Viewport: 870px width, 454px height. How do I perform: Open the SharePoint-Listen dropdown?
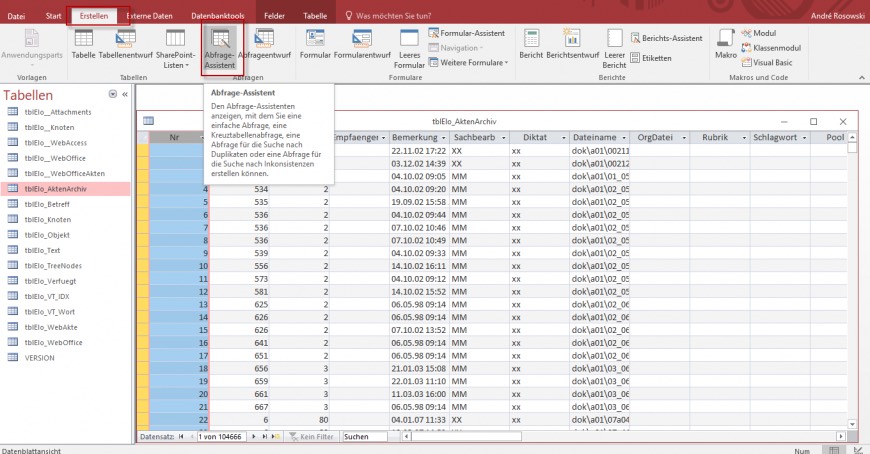[175, 49]
